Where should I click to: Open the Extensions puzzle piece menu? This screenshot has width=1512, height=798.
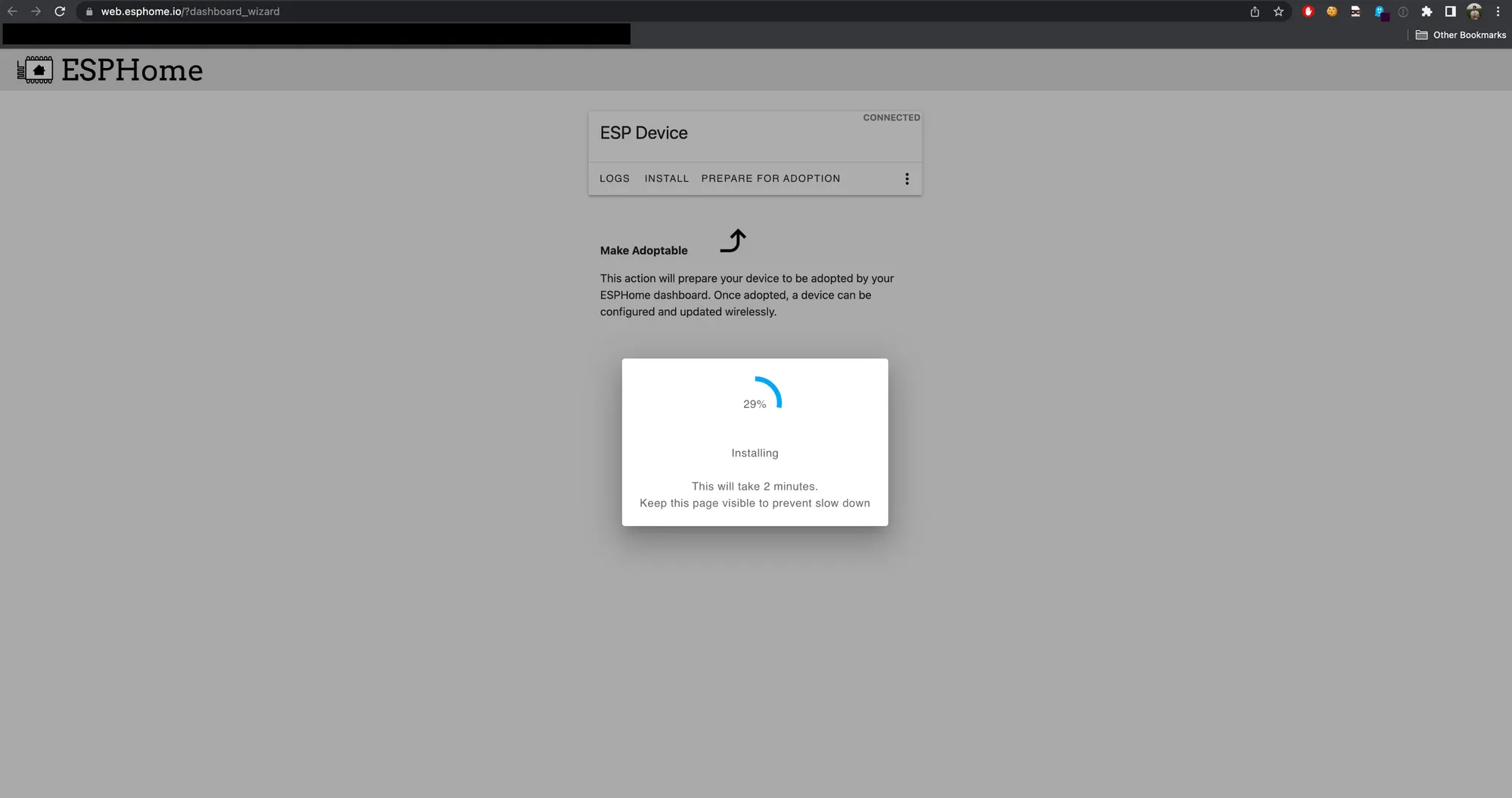coord(1427,11)
